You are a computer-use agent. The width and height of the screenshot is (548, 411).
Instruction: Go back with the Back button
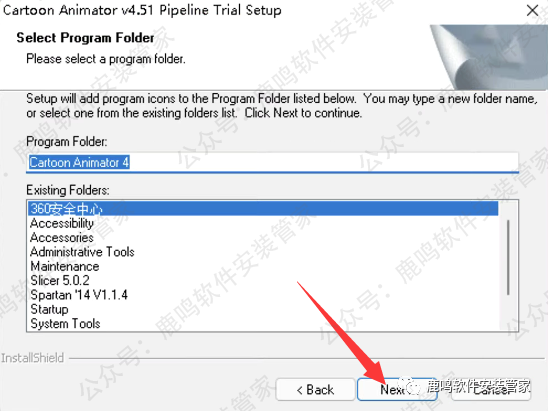point(315,389)
